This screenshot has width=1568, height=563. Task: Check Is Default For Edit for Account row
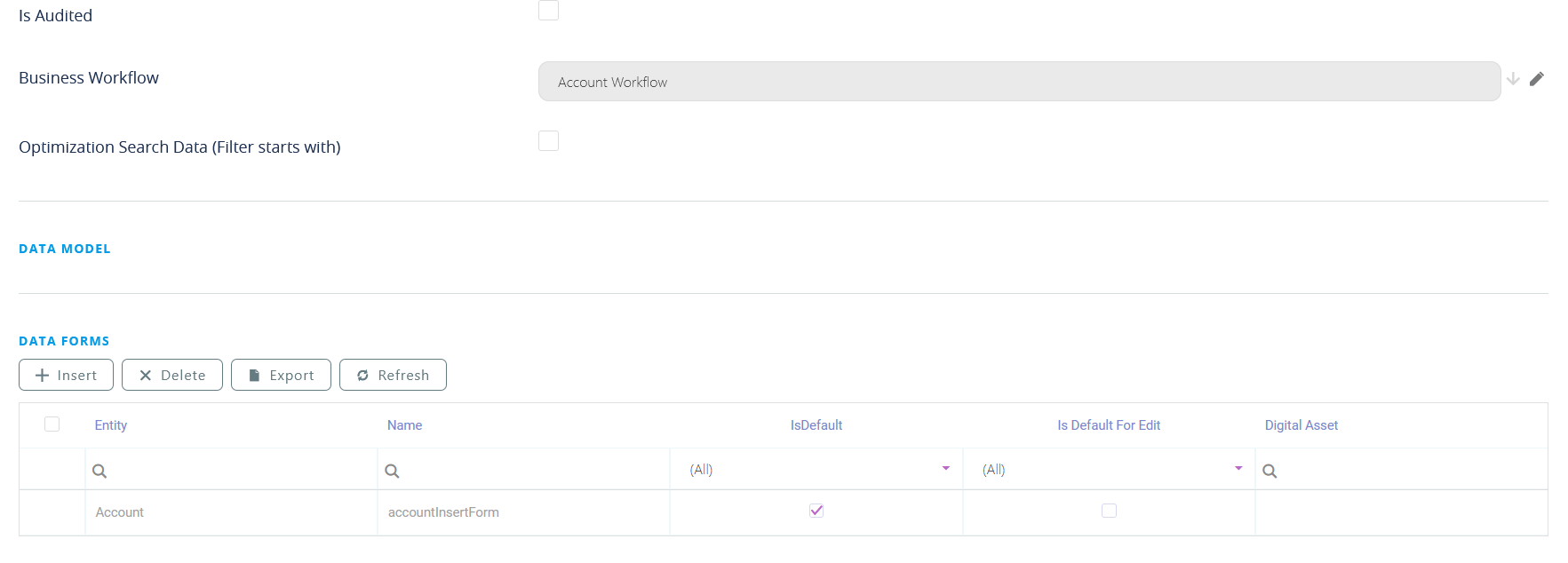click(x=1109, y=511)
